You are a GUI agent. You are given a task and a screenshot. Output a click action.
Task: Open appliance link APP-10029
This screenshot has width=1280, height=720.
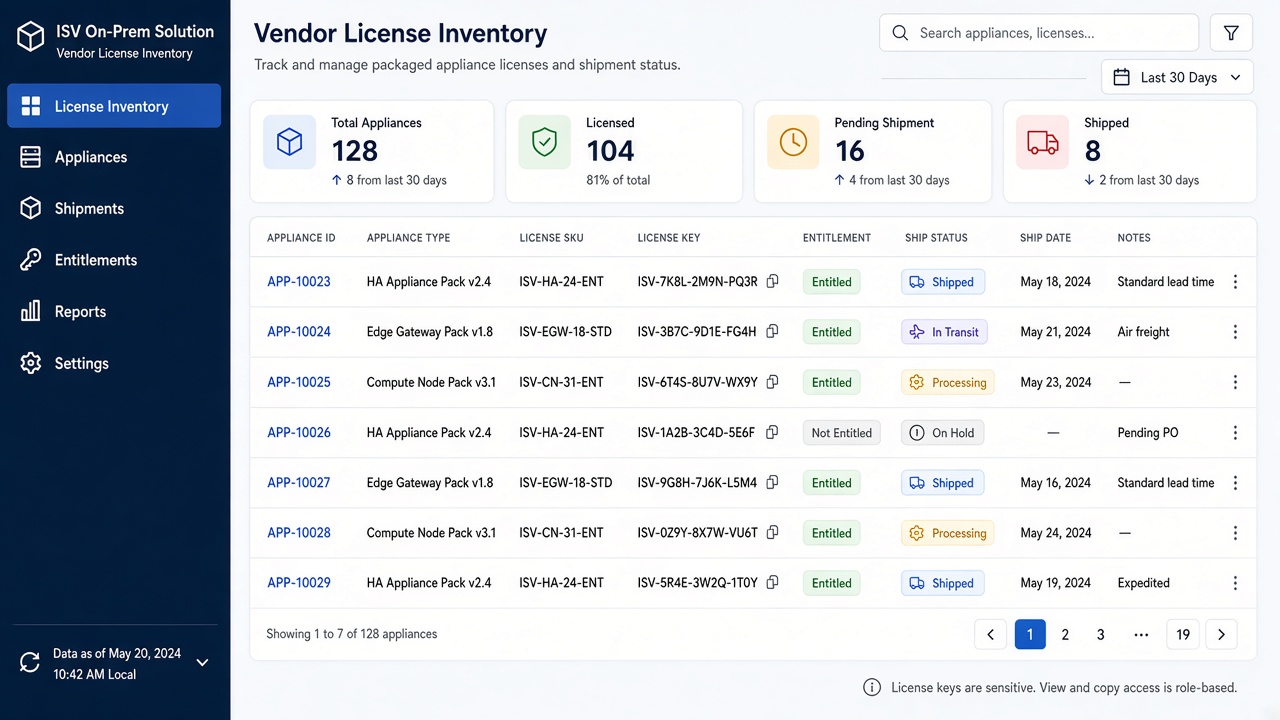pos(299,583)
